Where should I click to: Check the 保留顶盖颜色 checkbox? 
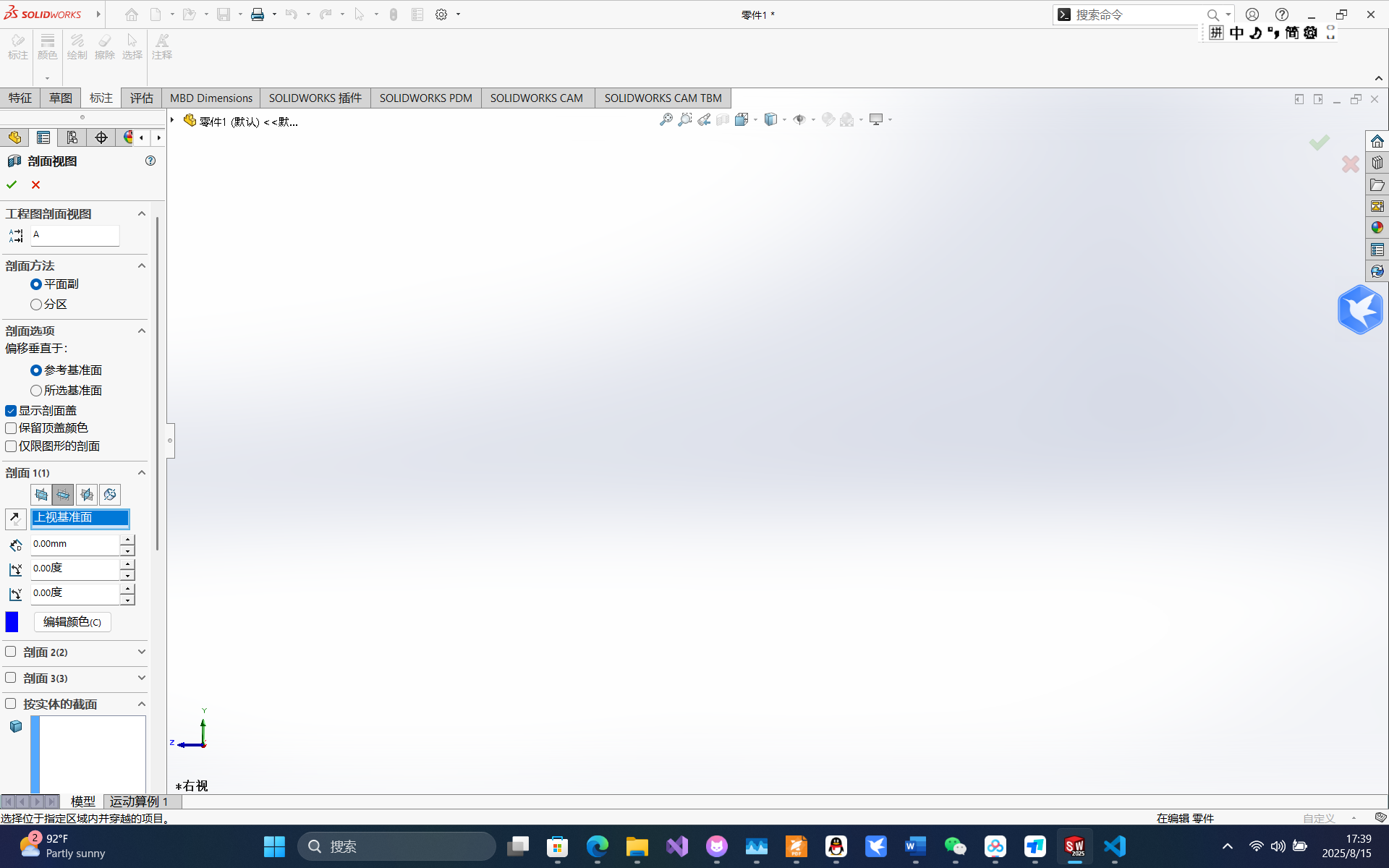pyautogui.click(x=10, y=428)
